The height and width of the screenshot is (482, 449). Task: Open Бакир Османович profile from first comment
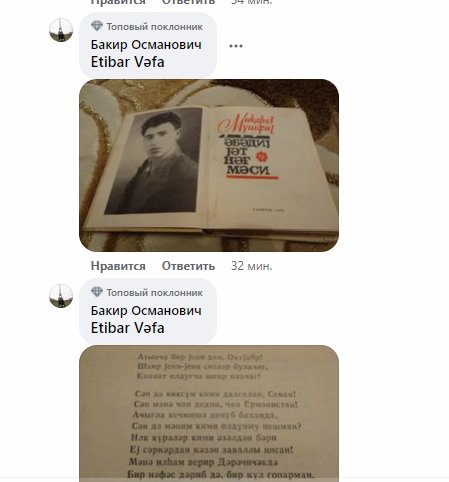pyautogui.click(x=146, y=45)
